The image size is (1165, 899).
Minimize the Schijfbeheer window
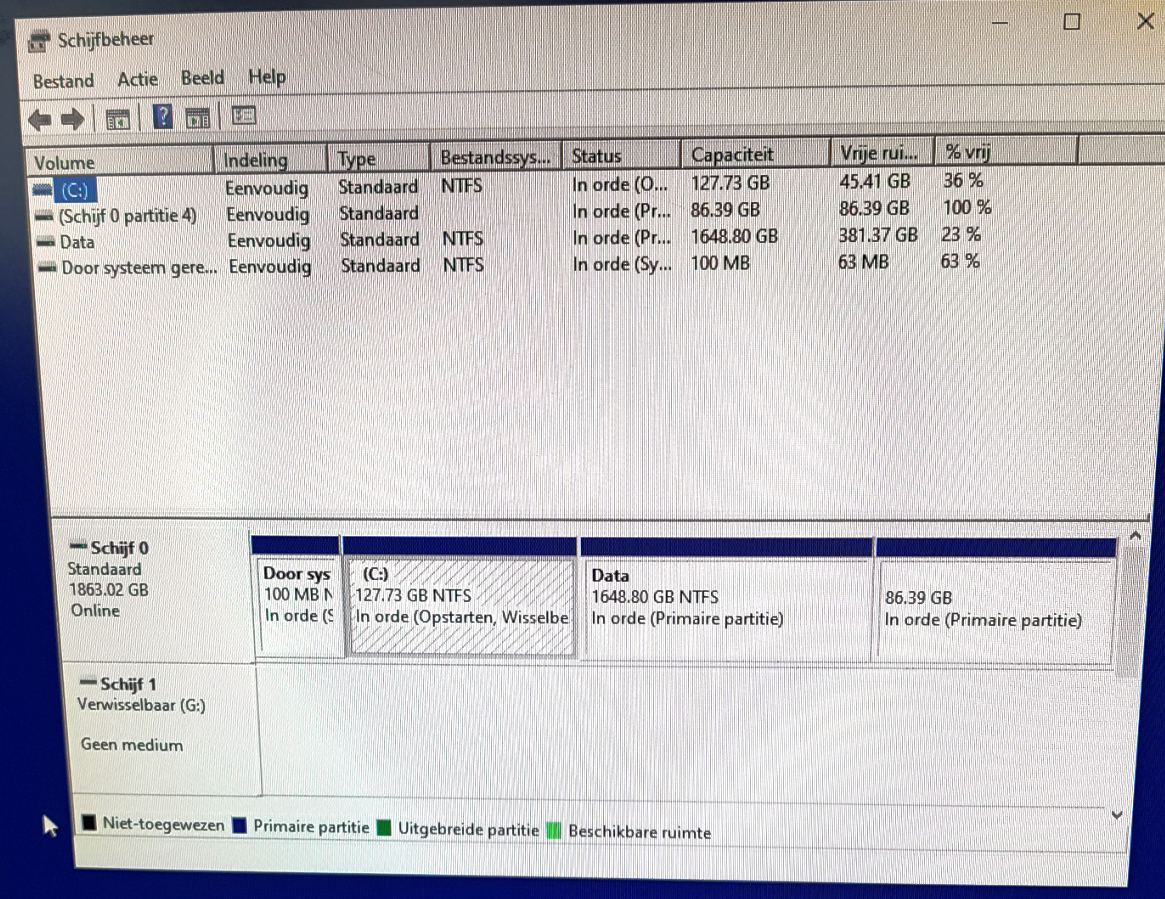pyautogui.click(x=1000, y=23)
